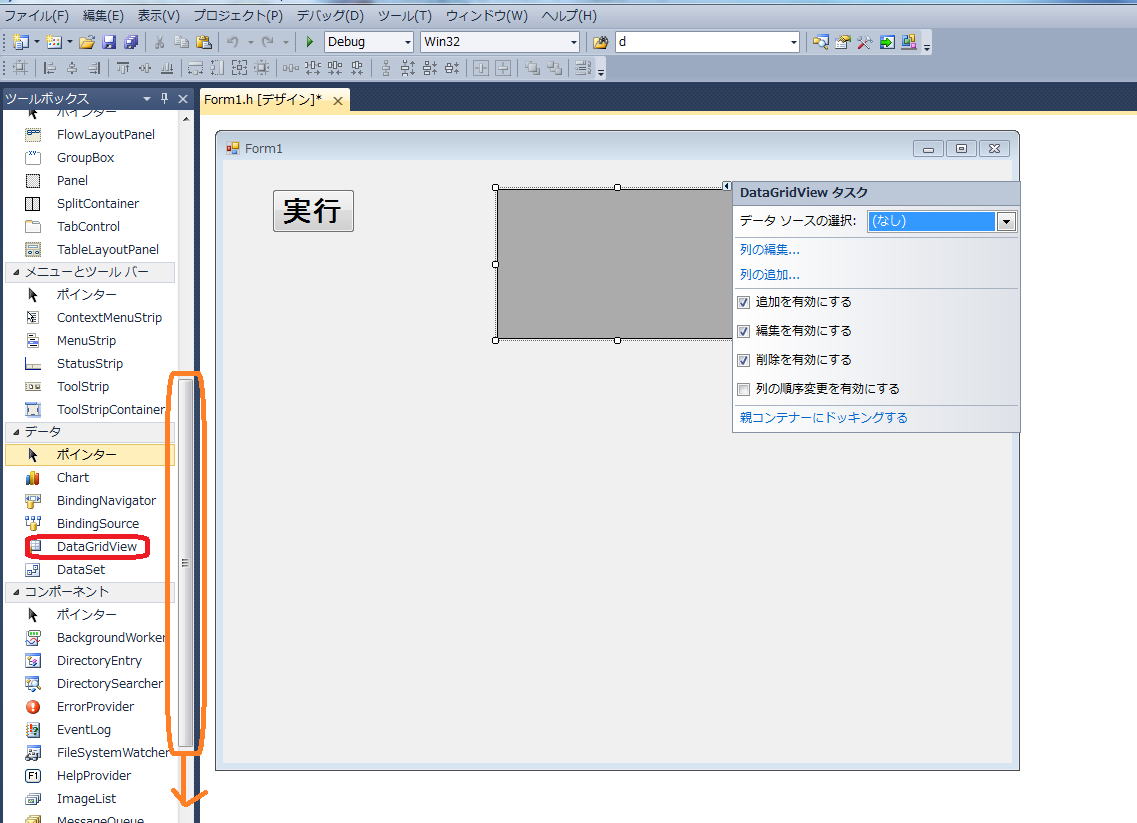Select TableLayoutPanel from the toolbox
The height and width of the screenshot is (823, 1137).
pos(107,250)
